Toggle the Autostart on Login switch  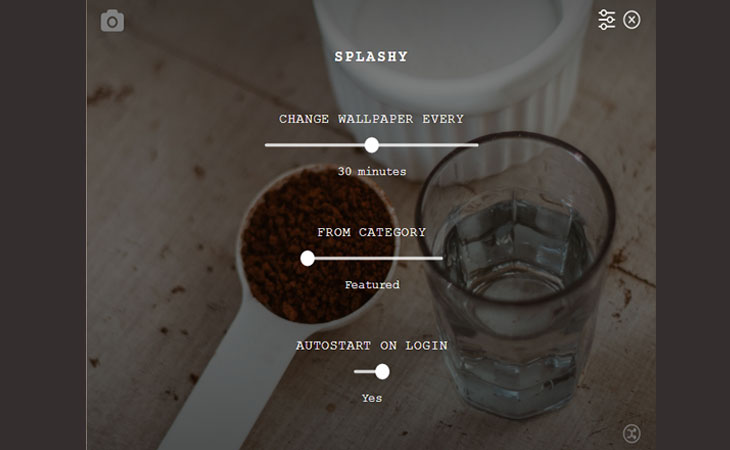(372, 371)
